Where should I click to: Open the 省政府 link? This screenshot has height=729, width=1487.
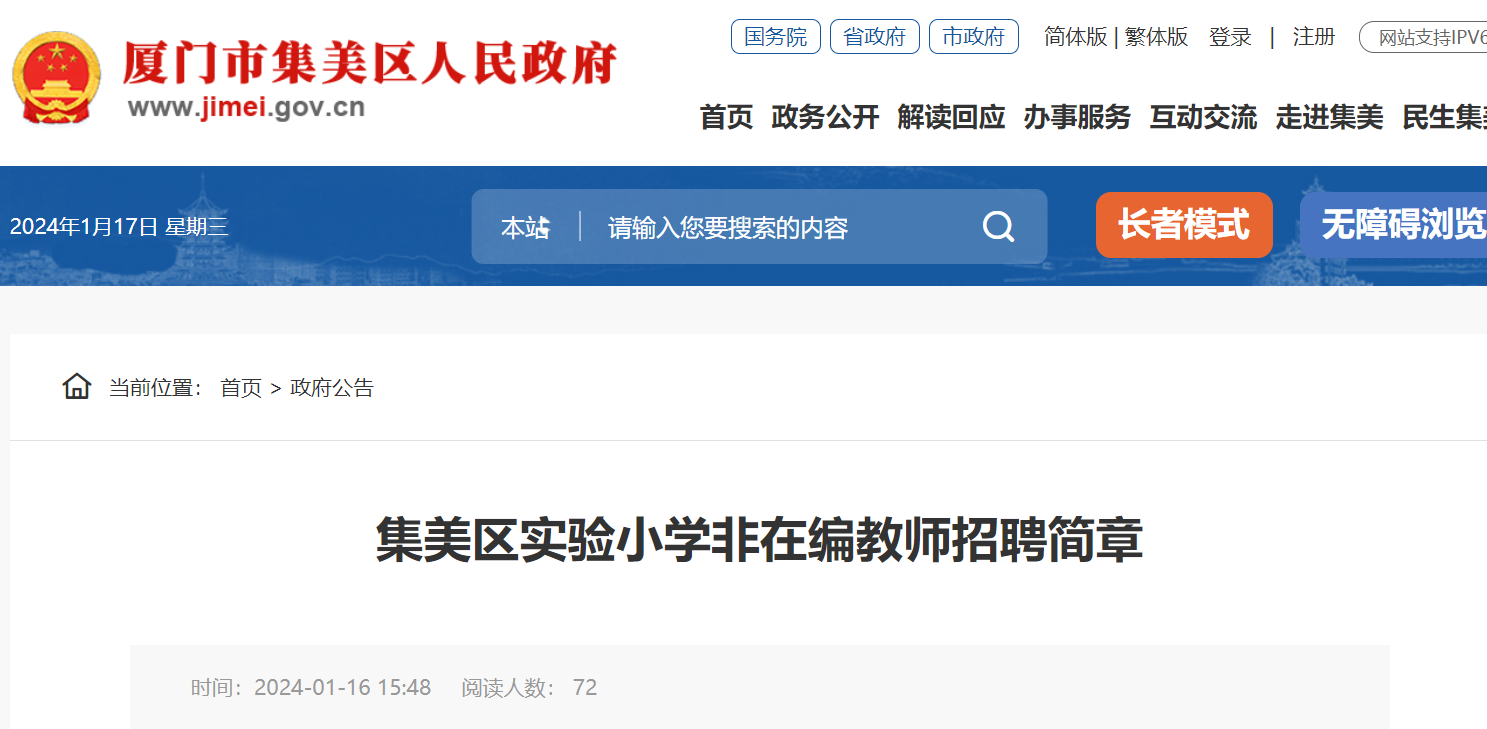[875, 37]
